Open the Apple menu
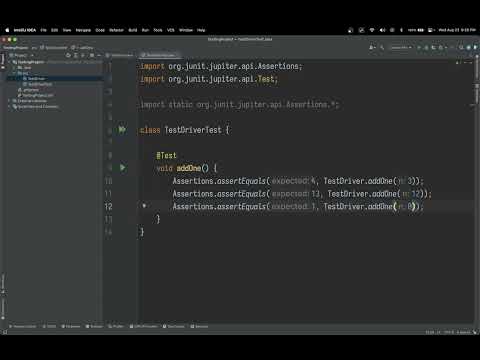This screenshot has height=360, width=480. pyautogui.click(x=7, y=30)
